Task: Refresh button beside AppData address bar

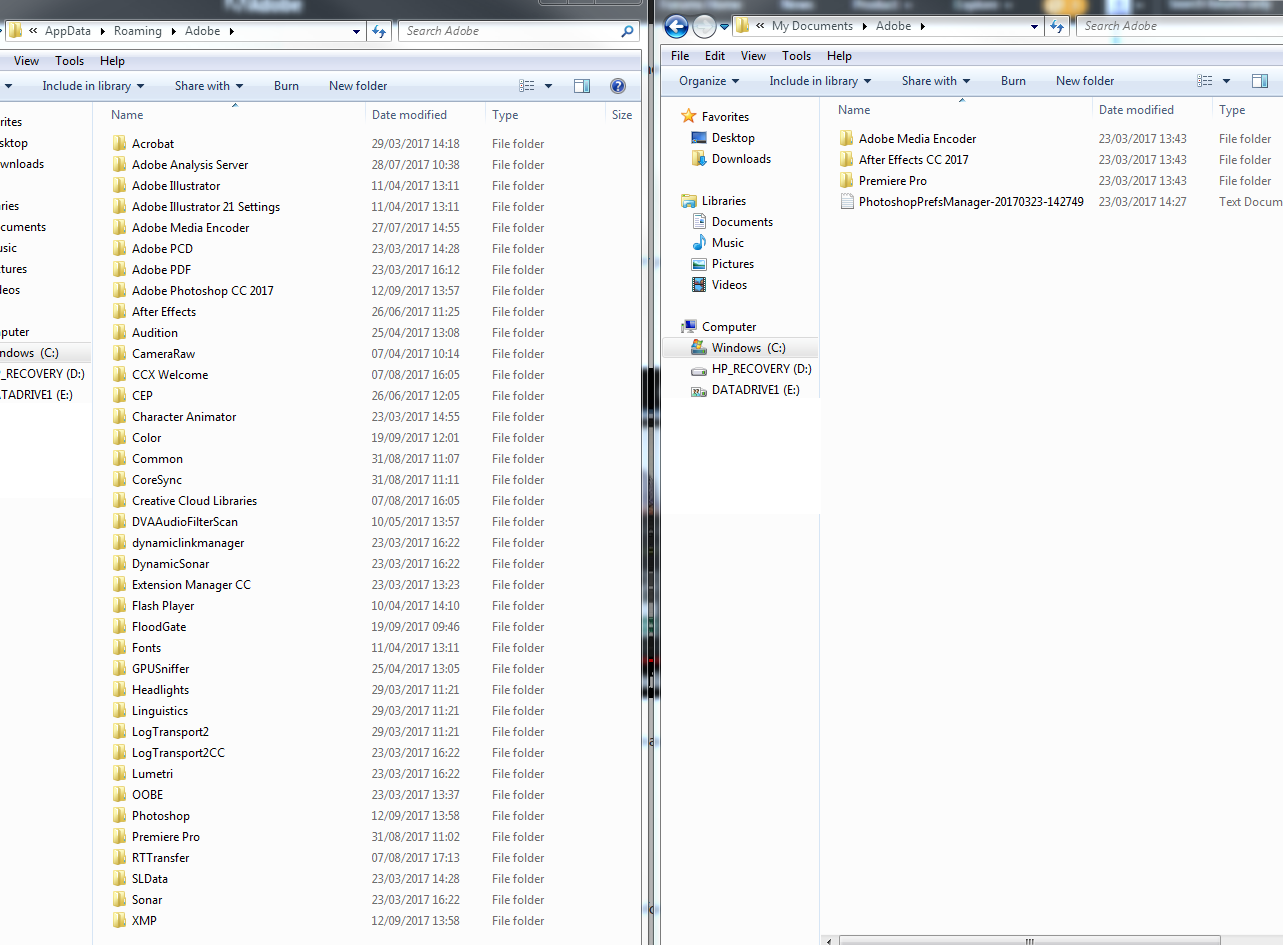Action: pos(379,31)
